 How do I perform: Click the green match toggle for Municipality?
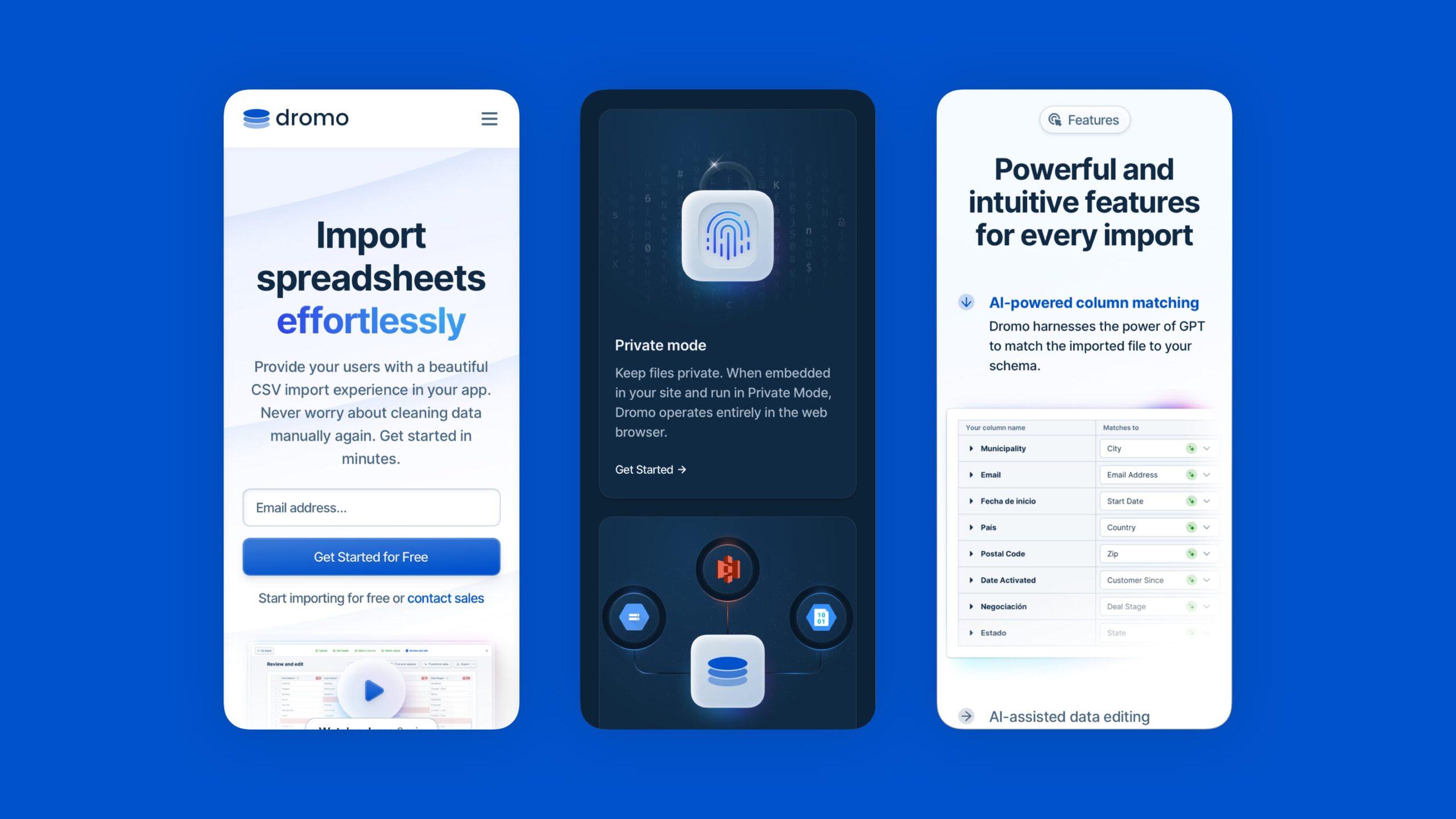1192,448
